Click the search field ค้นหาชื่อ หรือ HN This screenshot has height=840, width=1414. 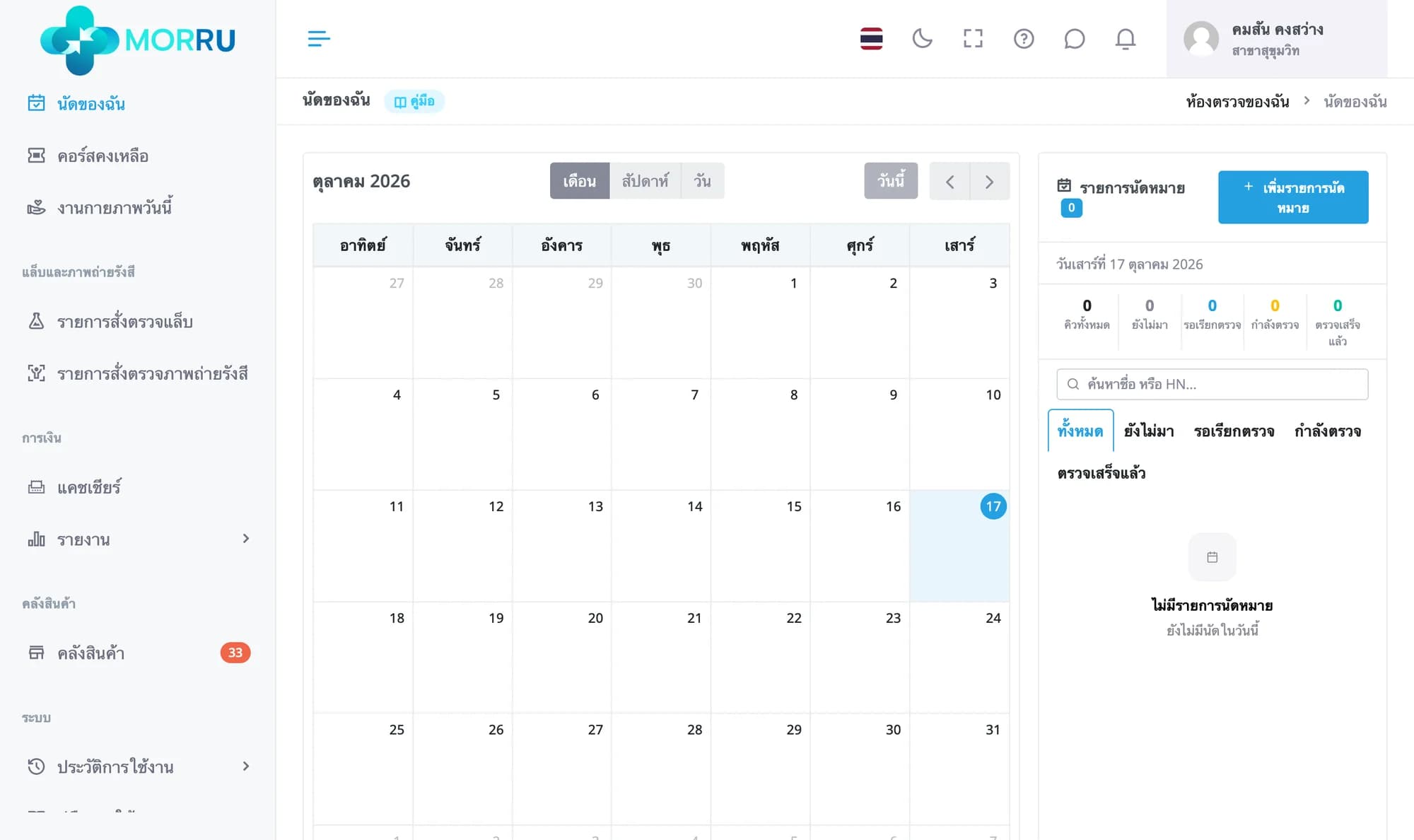[1212, 384]
